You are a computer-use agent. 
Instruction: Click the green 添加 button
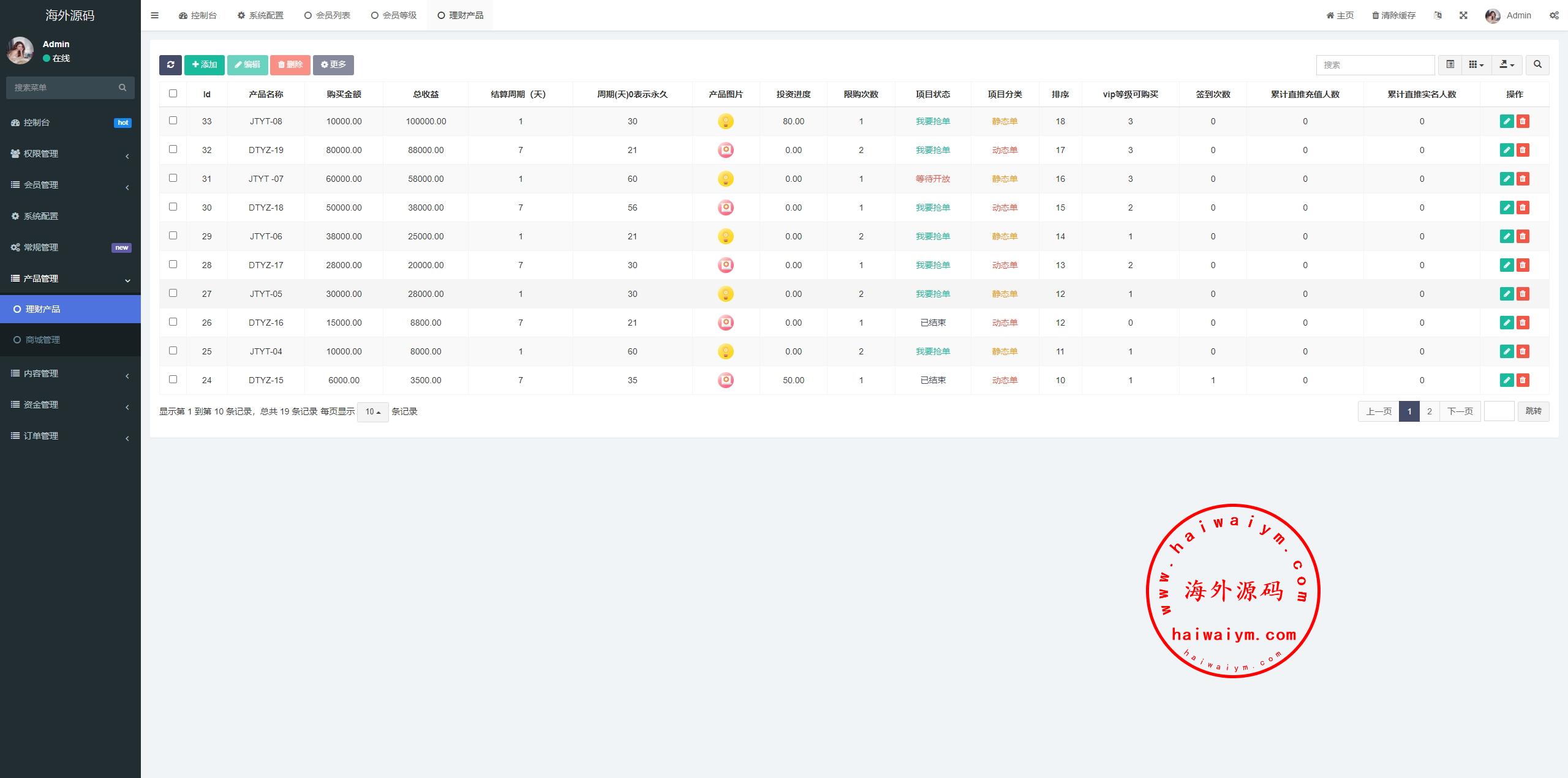pyautogui.click(x=204, y=65)
